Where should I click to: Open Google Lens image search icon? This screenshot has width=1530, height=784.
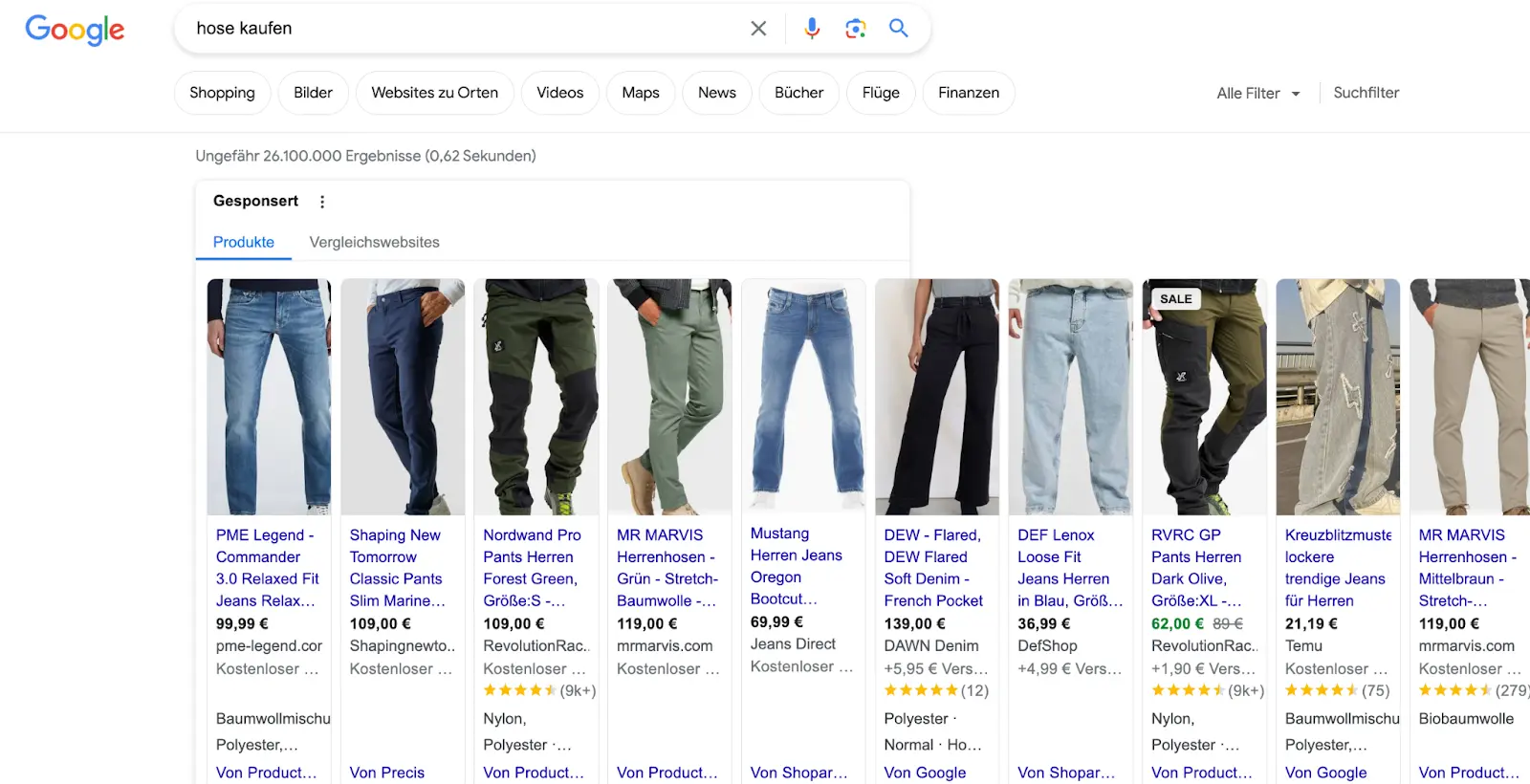click(856, 29)
